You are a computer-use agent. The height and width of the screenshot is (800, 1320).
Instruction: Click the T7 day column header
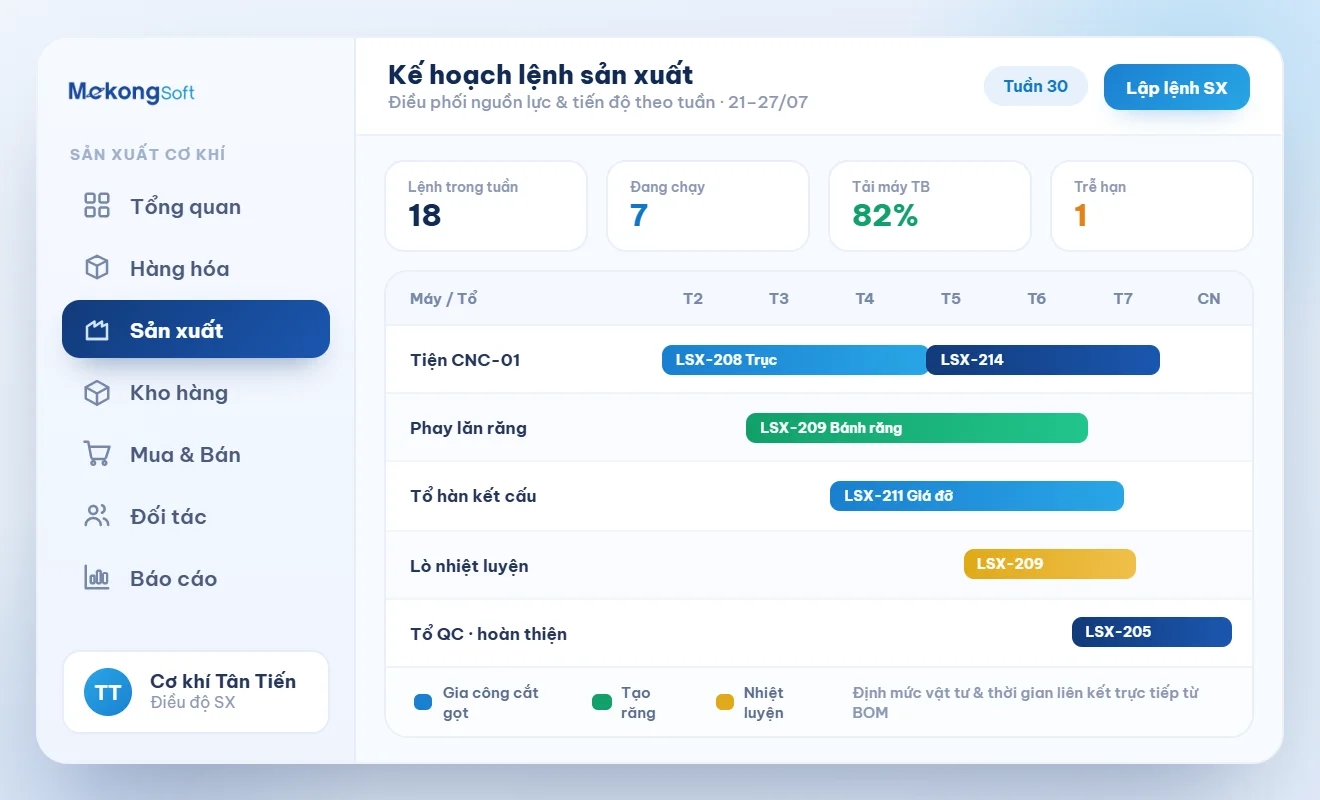click(x=1123, y=299)
